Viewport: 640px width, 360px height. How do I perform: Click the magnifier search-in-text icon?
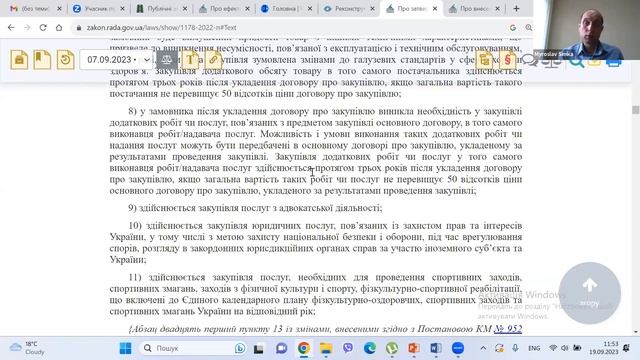point(577,62)
